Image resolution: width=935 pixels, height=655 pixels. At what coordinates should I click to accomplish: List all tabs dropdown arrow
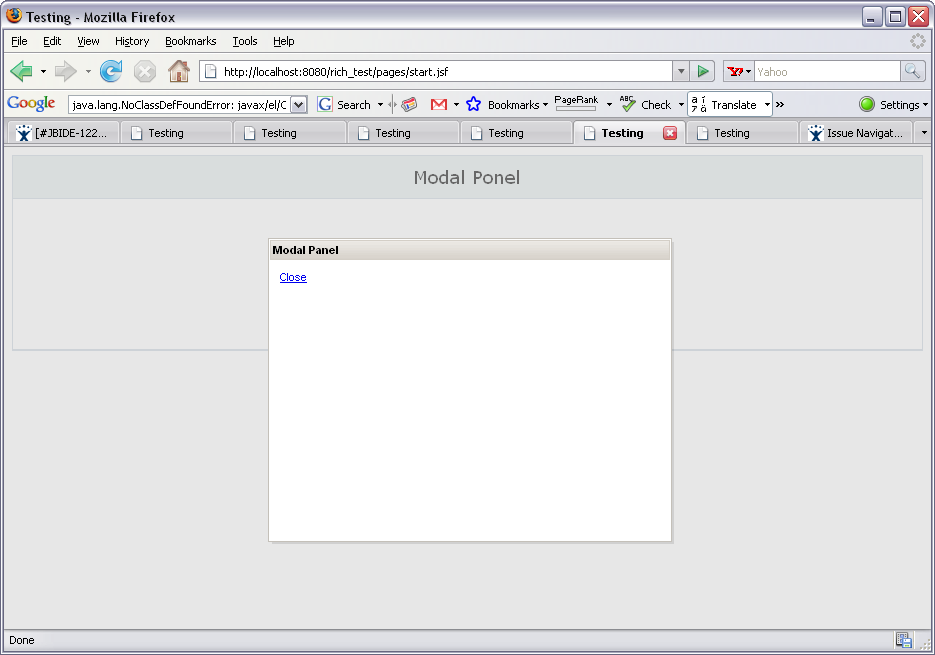point(924,132)
